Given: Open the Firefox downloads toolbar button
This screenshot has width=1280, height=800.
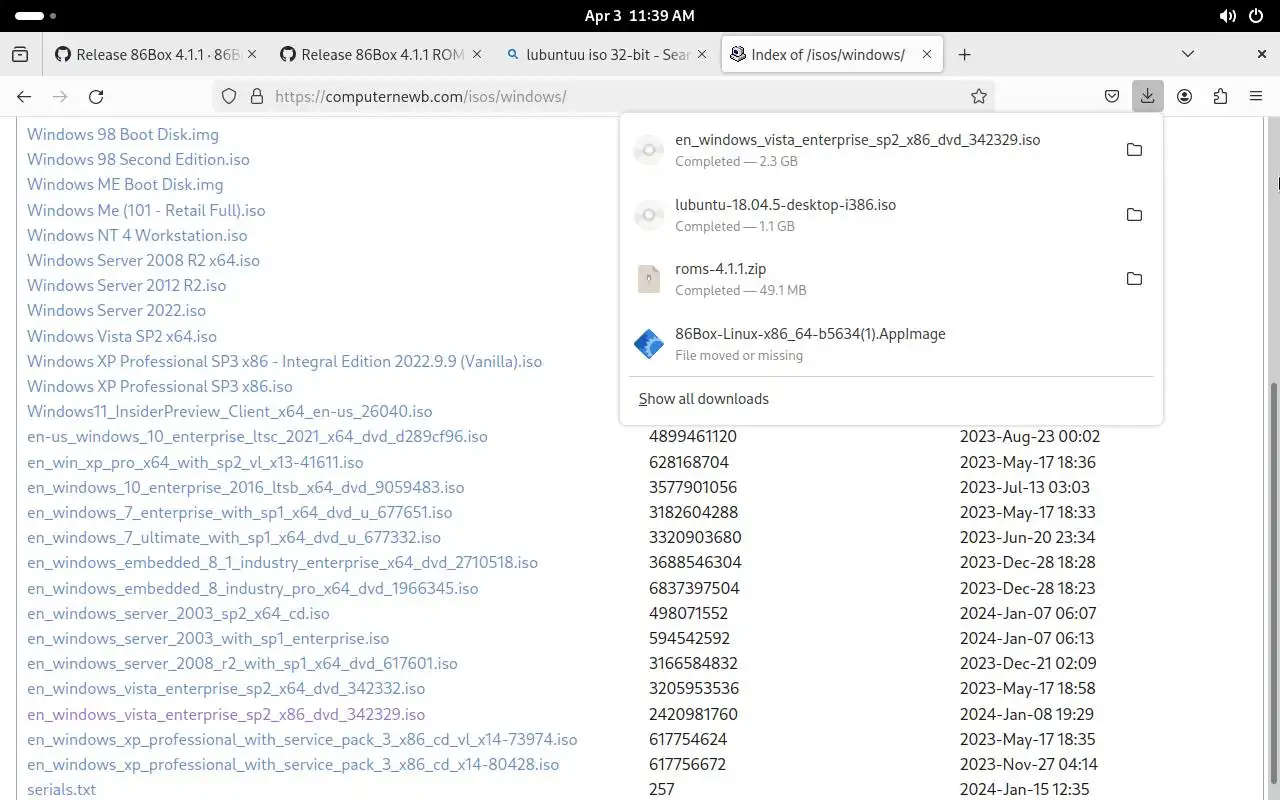Looking at the screenshot, I should [x=1147, y=96].
